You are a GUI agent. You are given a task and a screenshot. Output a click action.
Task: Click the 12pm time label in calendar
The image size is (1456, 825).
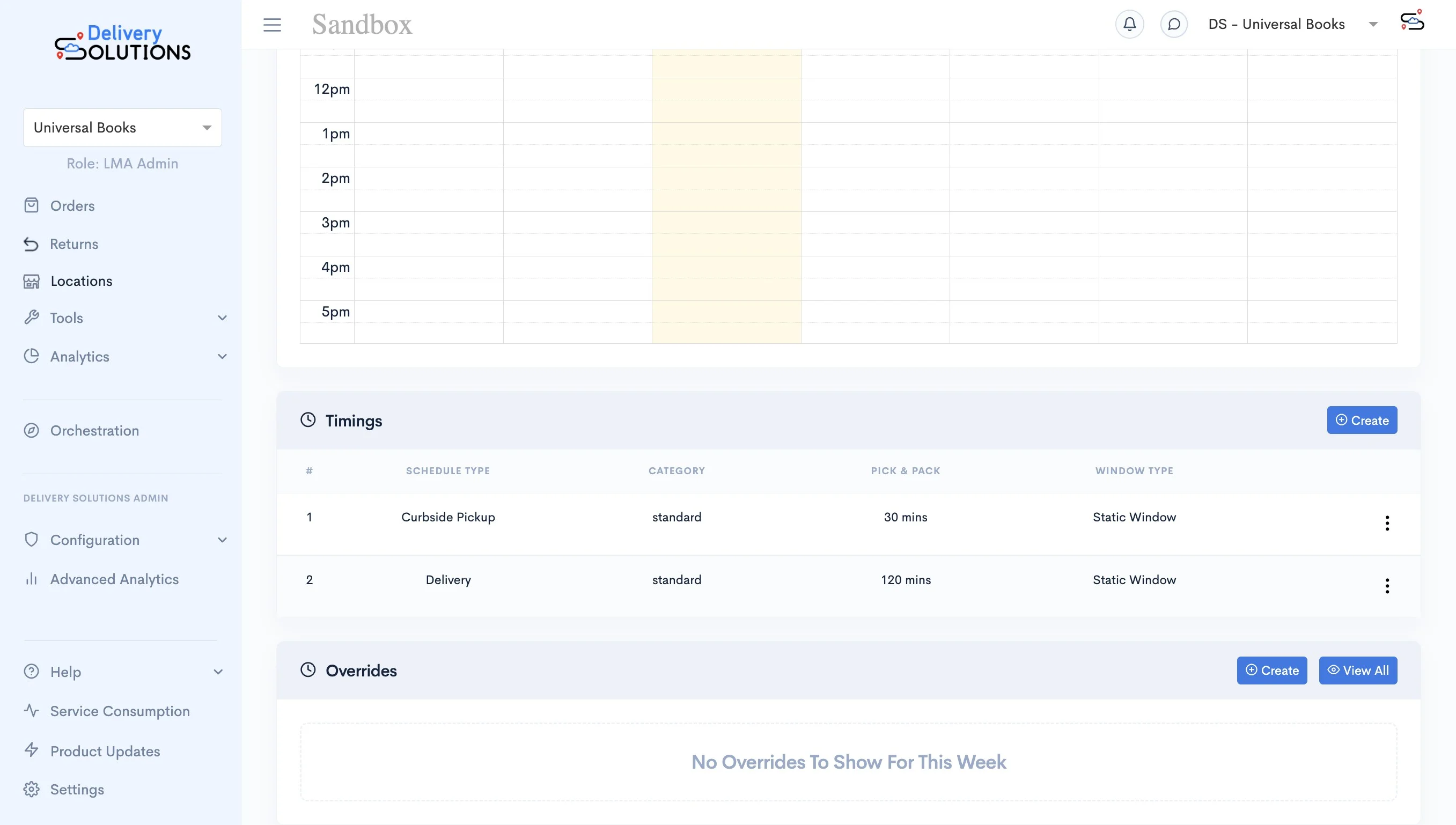[332, 89]
